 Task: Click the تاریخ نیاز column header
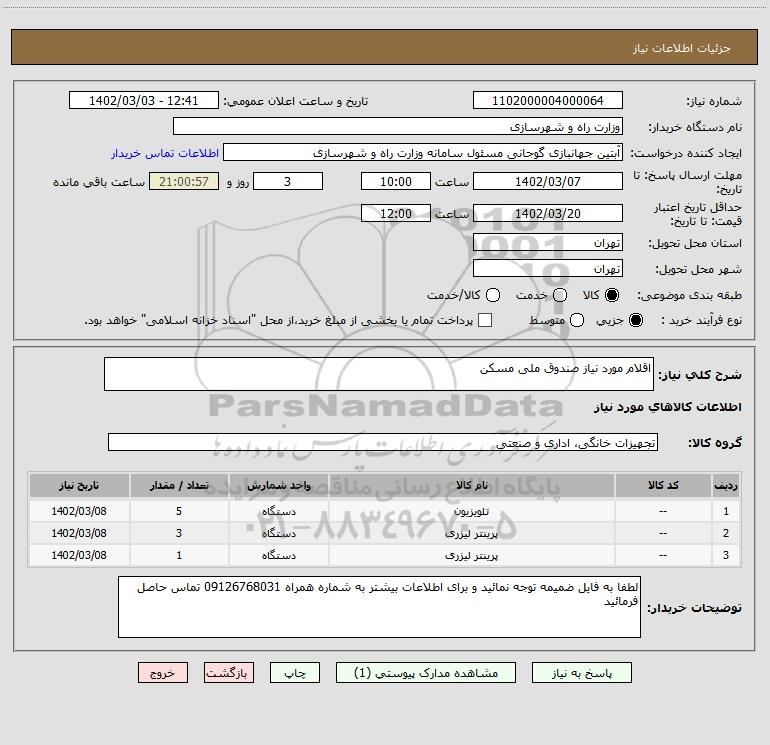coord(79,486)
